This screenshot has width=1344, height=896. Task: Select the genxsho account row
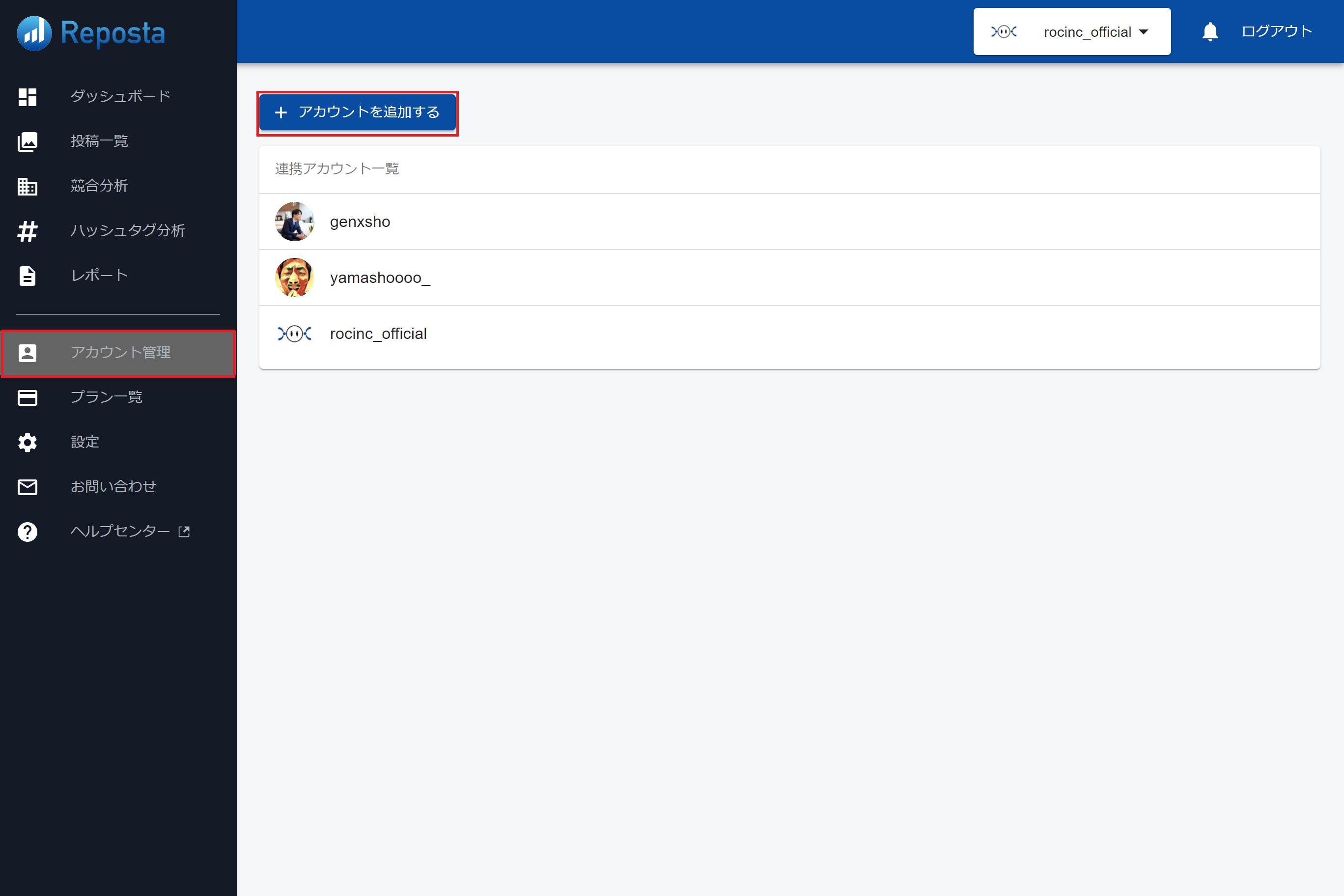[x=790, y=222]
